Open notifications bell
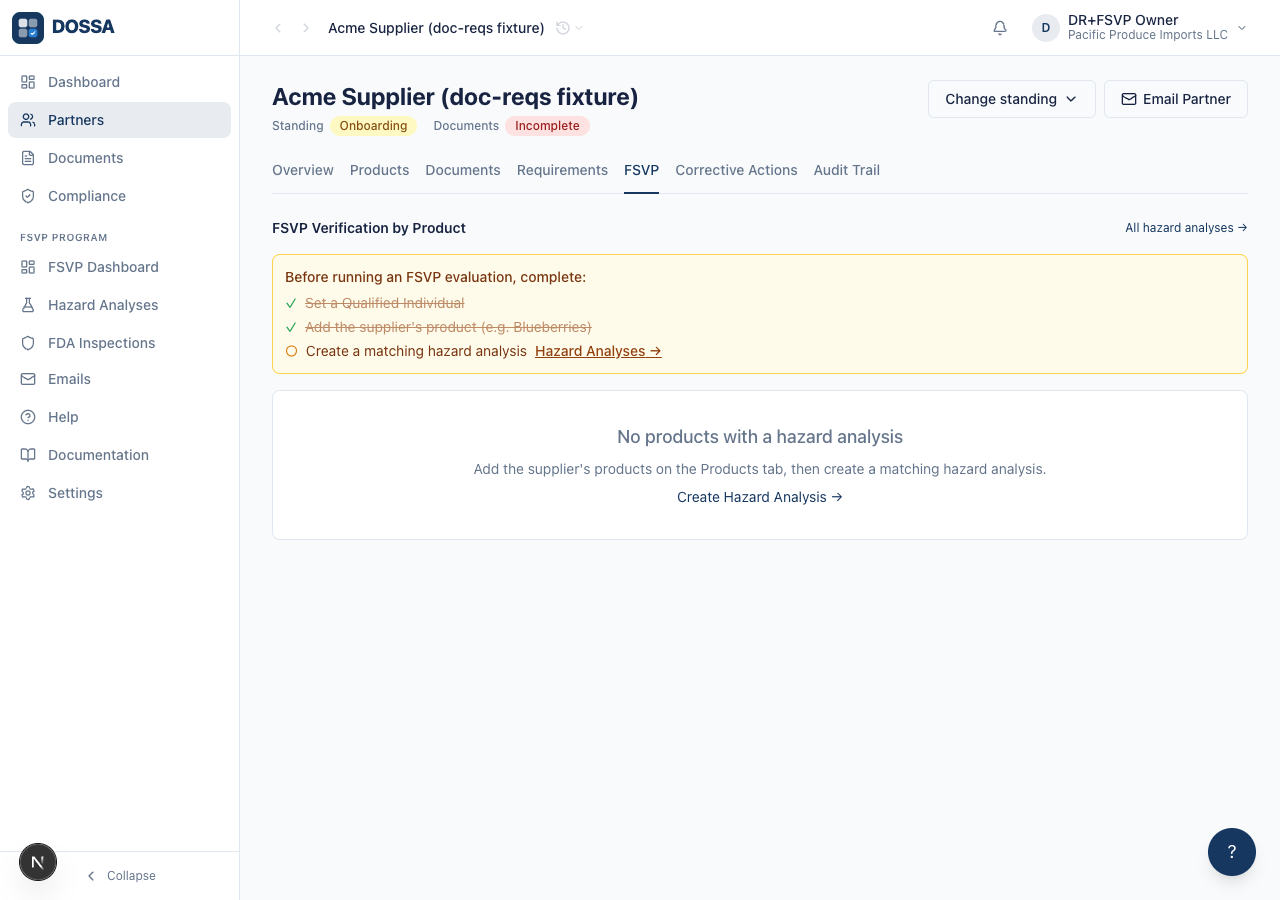 [1000, 28]
